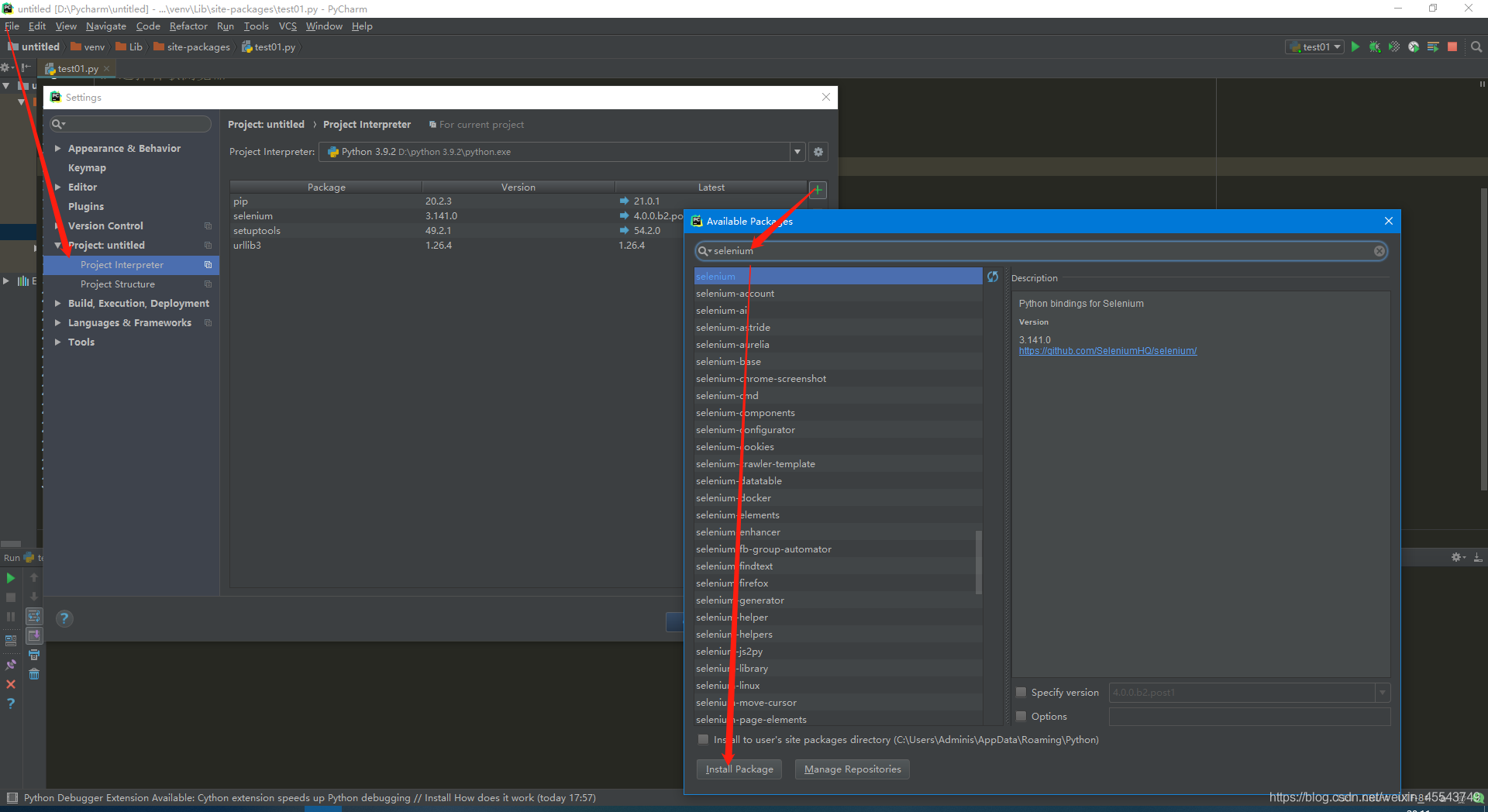This screenshot has width=1488, height=812.
Task: Expand Appearance & Behavior settings
Action: (x=57, y=148)
